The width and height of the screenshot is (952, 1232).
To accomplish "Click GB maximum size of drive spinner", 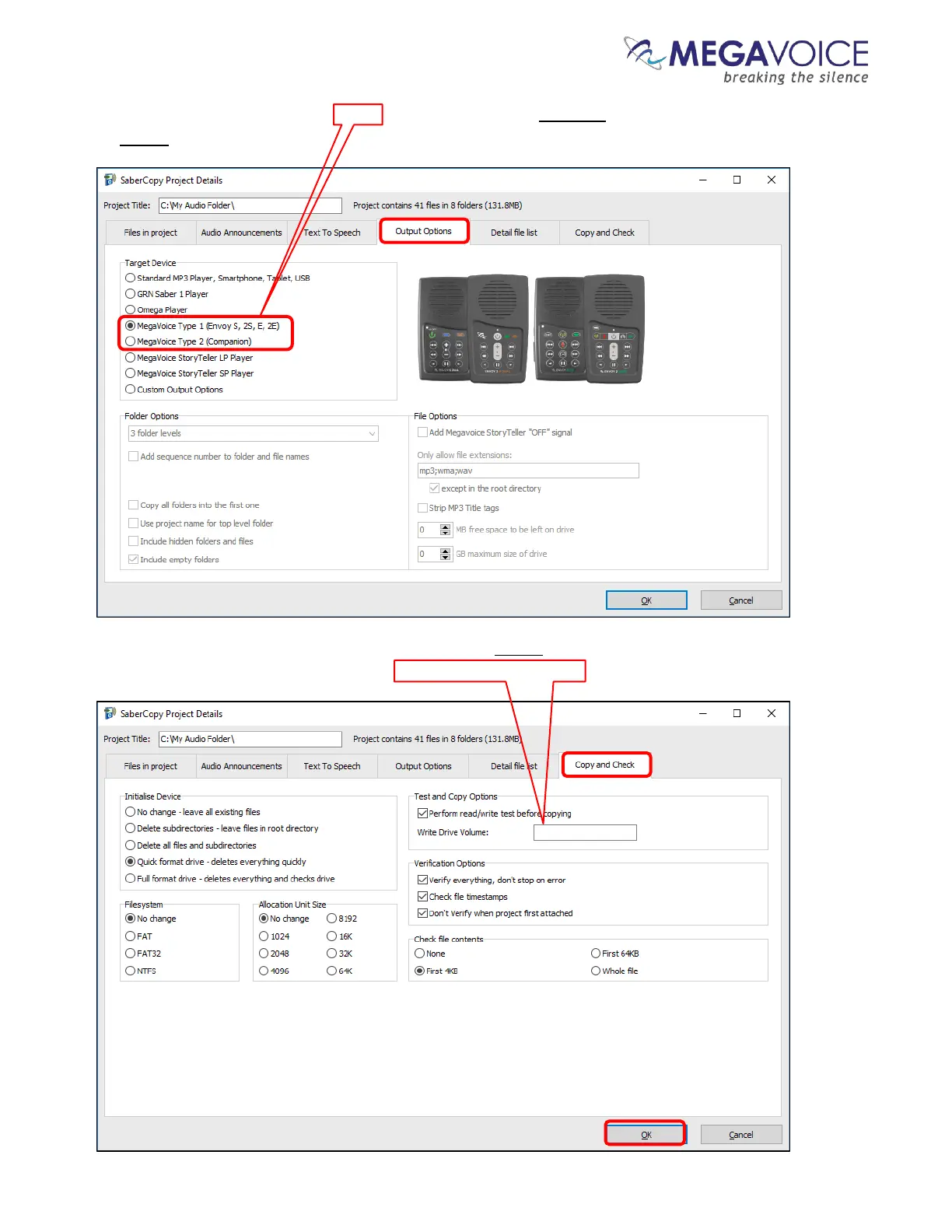I will coord(446,554).
